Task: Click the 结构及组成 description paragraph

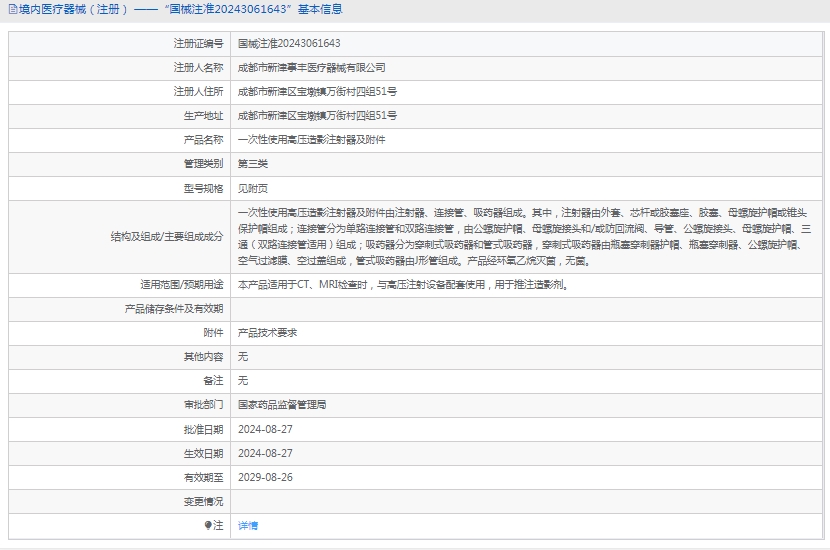Action: pos(520,237)
